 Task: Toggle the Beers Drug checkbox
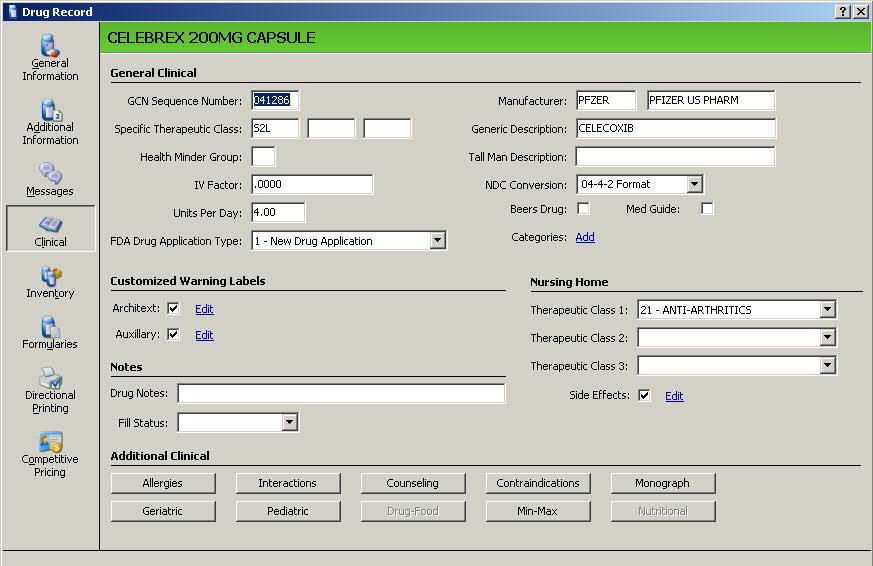[x=583, y=209]
